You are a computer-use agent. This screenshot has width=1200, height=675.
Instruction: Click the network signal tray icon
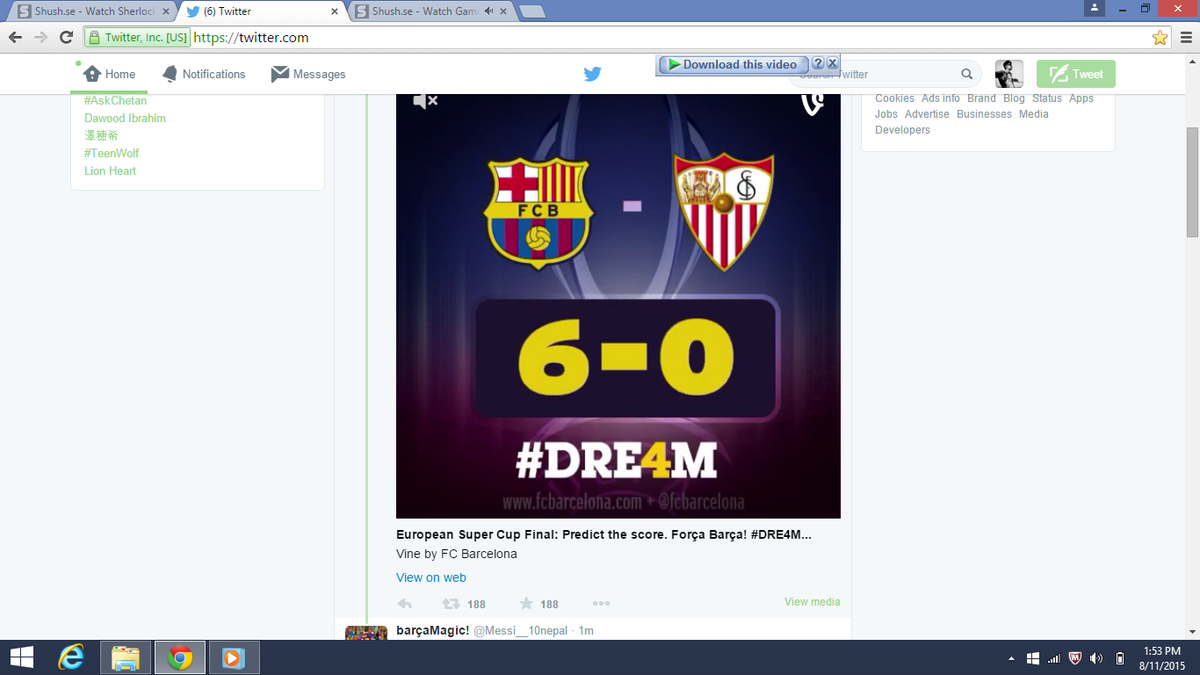(x=1053, y=658)
